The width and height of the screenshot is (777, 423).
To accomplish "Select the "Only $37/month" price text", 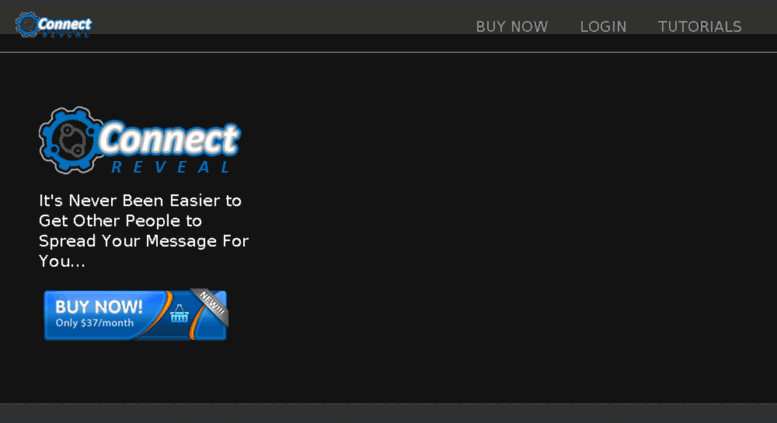I will [x=94, y=323].
